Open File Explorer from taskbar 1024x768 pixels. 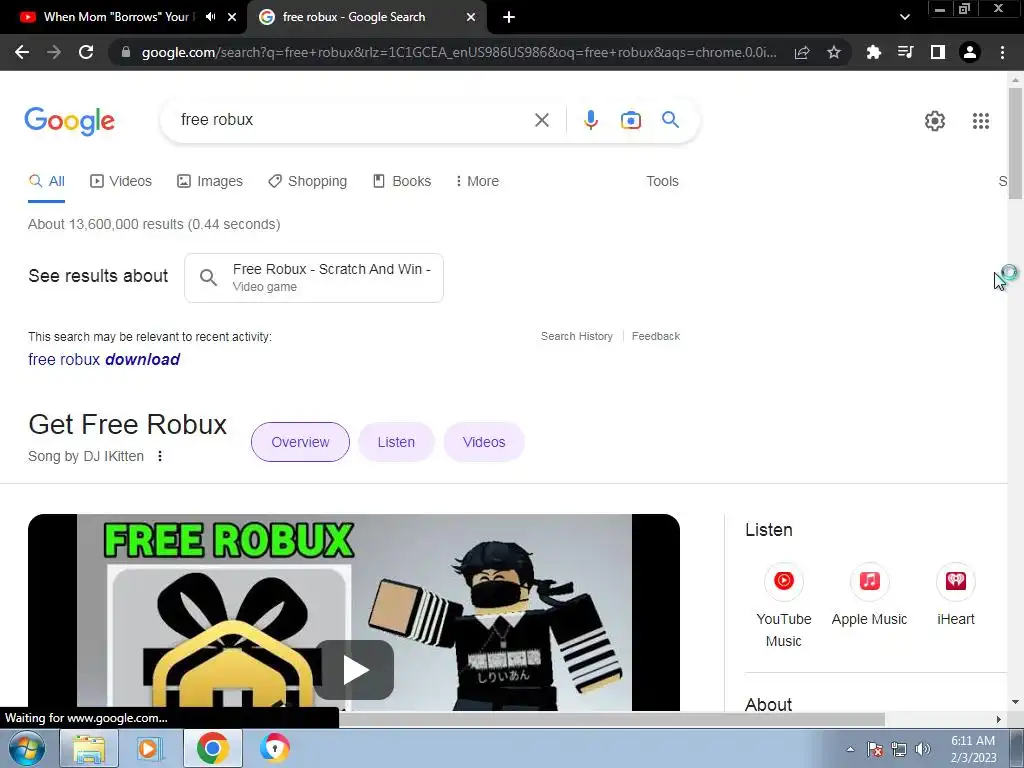coord(89,748)
